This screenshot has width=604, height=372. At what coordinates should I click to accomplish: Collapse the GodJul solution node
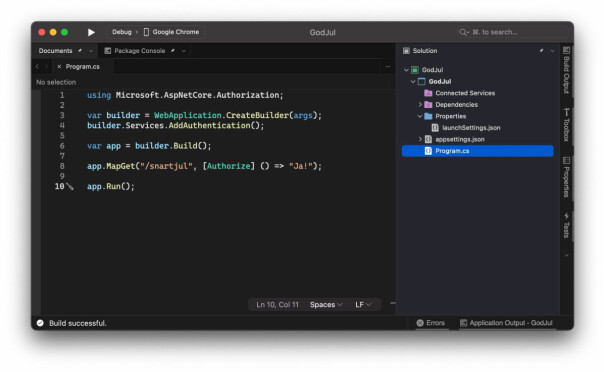(x=406, y=70)
